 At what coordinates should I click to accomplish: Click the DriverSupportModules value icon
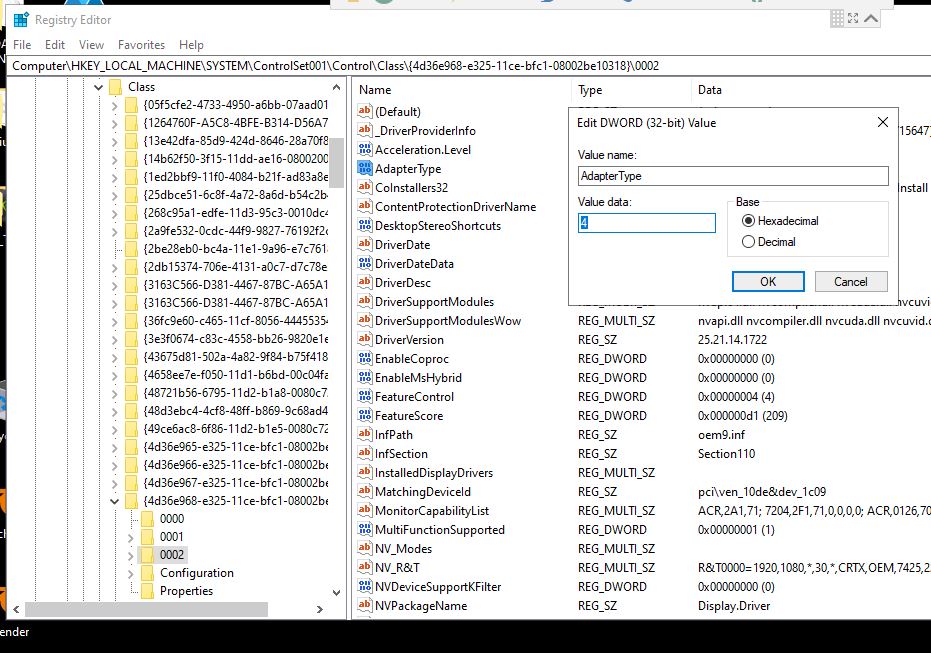point(365,301)
